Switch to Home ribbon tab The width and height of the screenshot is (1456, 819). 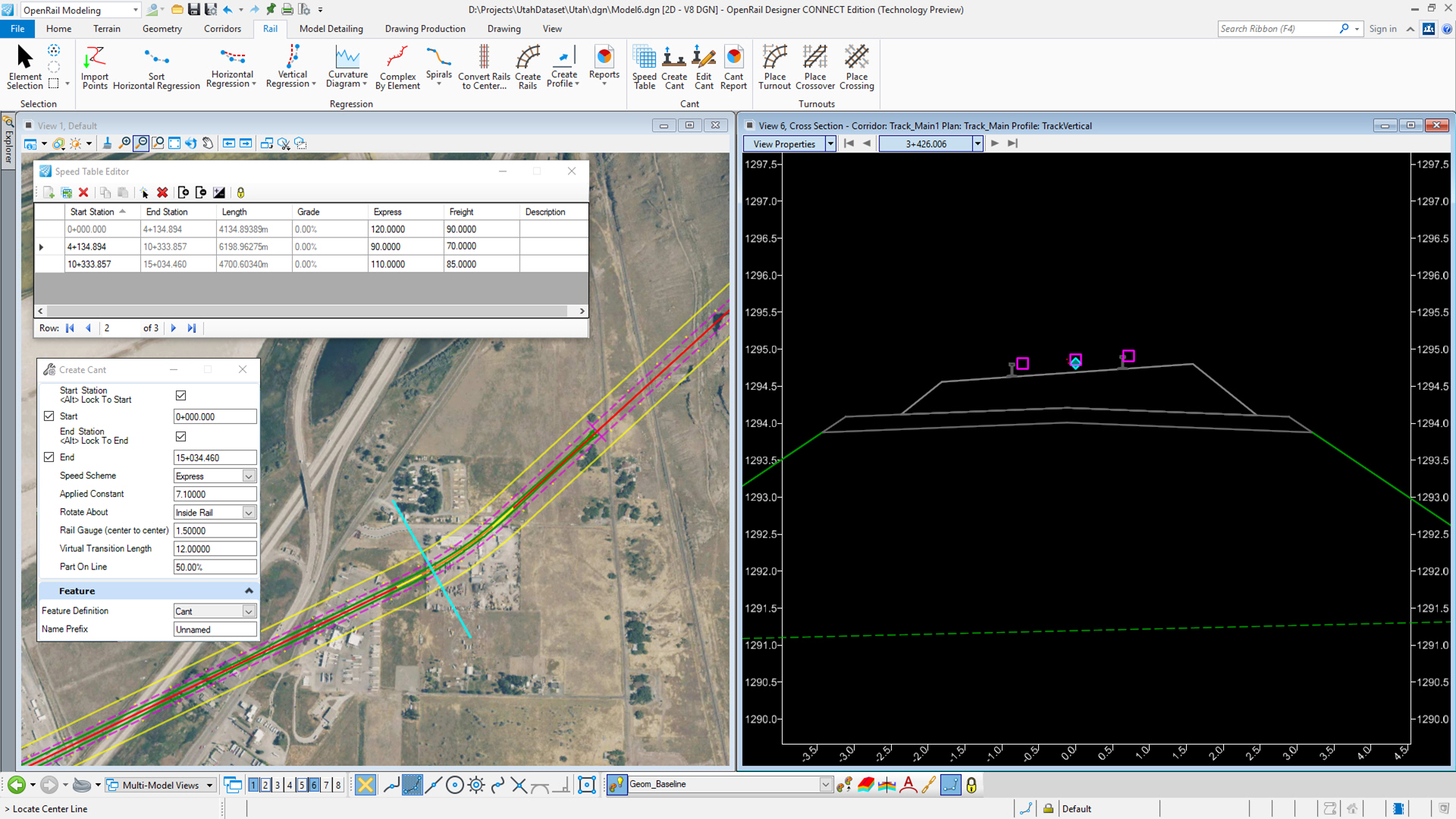coord(58,29)
